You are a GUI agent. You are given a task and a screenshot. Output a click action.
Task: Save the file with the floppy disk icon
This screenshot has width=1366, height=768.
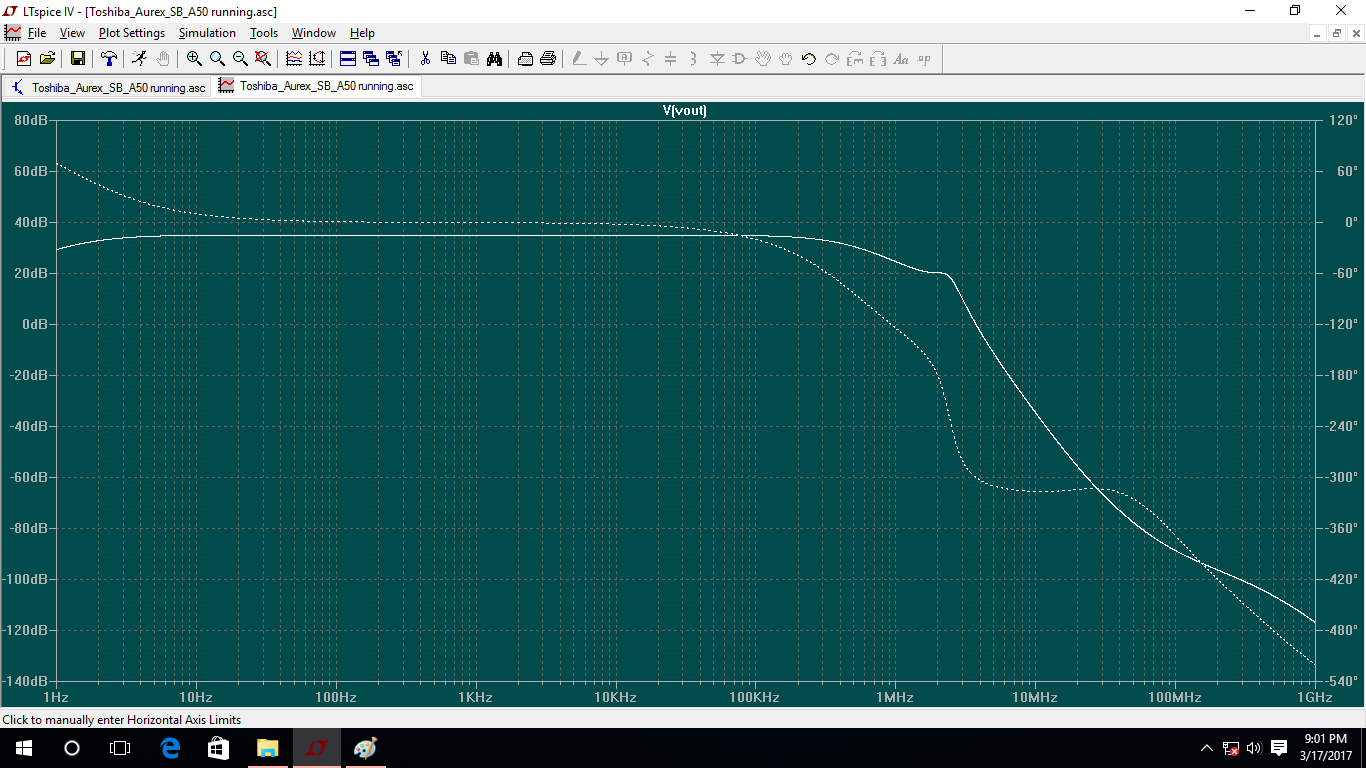click(x=77, y=59)
